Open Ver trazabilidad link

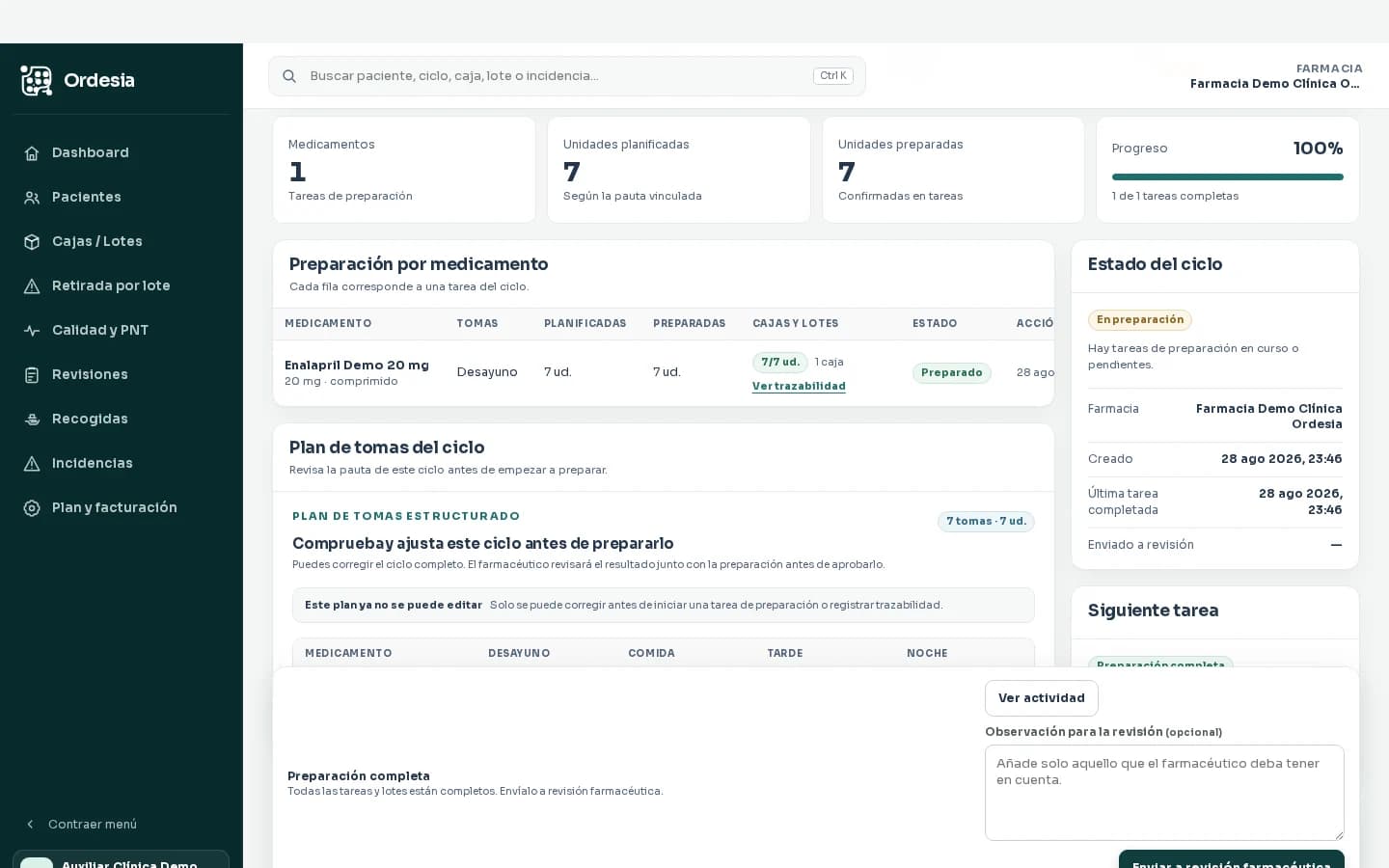coord(799,386)
